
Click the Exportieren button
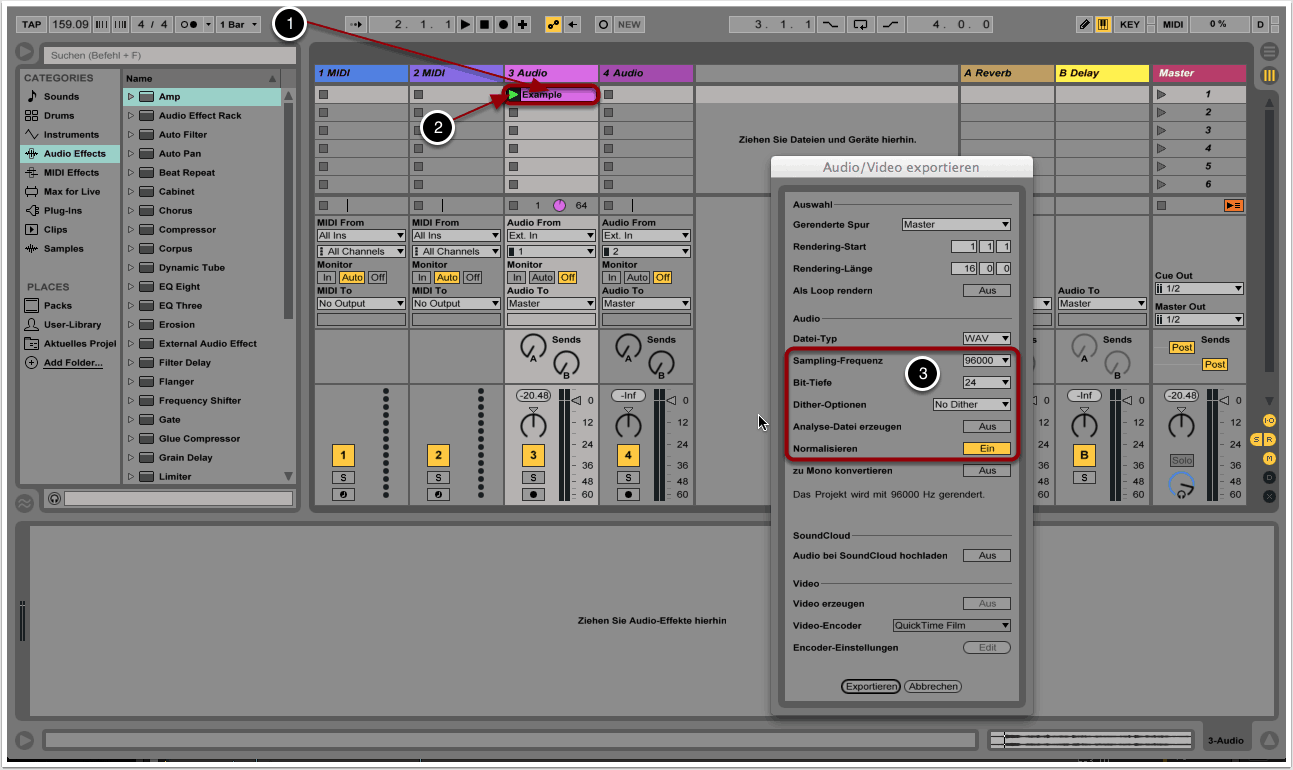871,687
